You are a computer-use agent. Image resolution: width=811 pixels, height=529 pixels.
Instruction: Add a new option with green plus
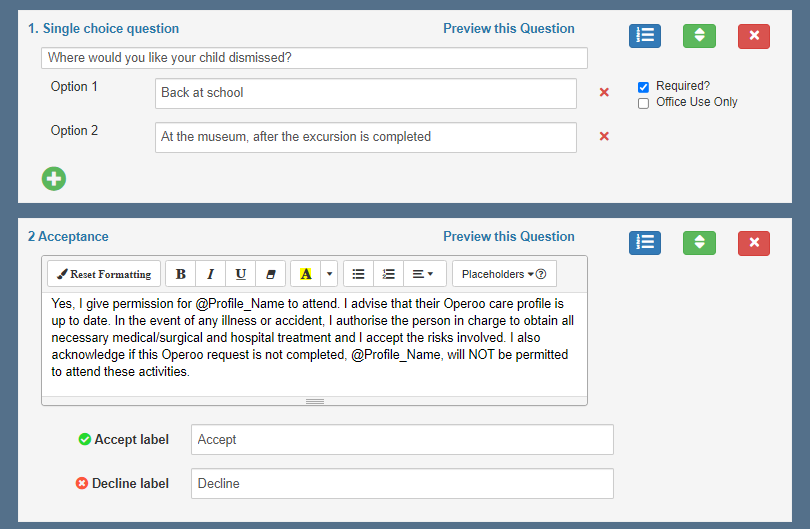54,179
